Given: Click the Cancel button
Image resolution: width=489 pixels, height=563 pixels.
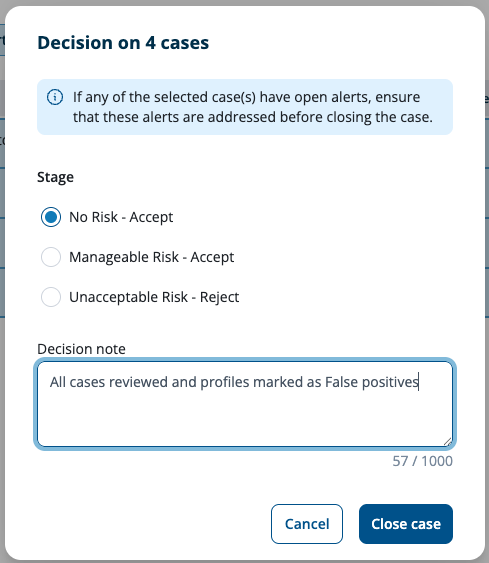Looking at the screenshot, I should click(307, 524).
